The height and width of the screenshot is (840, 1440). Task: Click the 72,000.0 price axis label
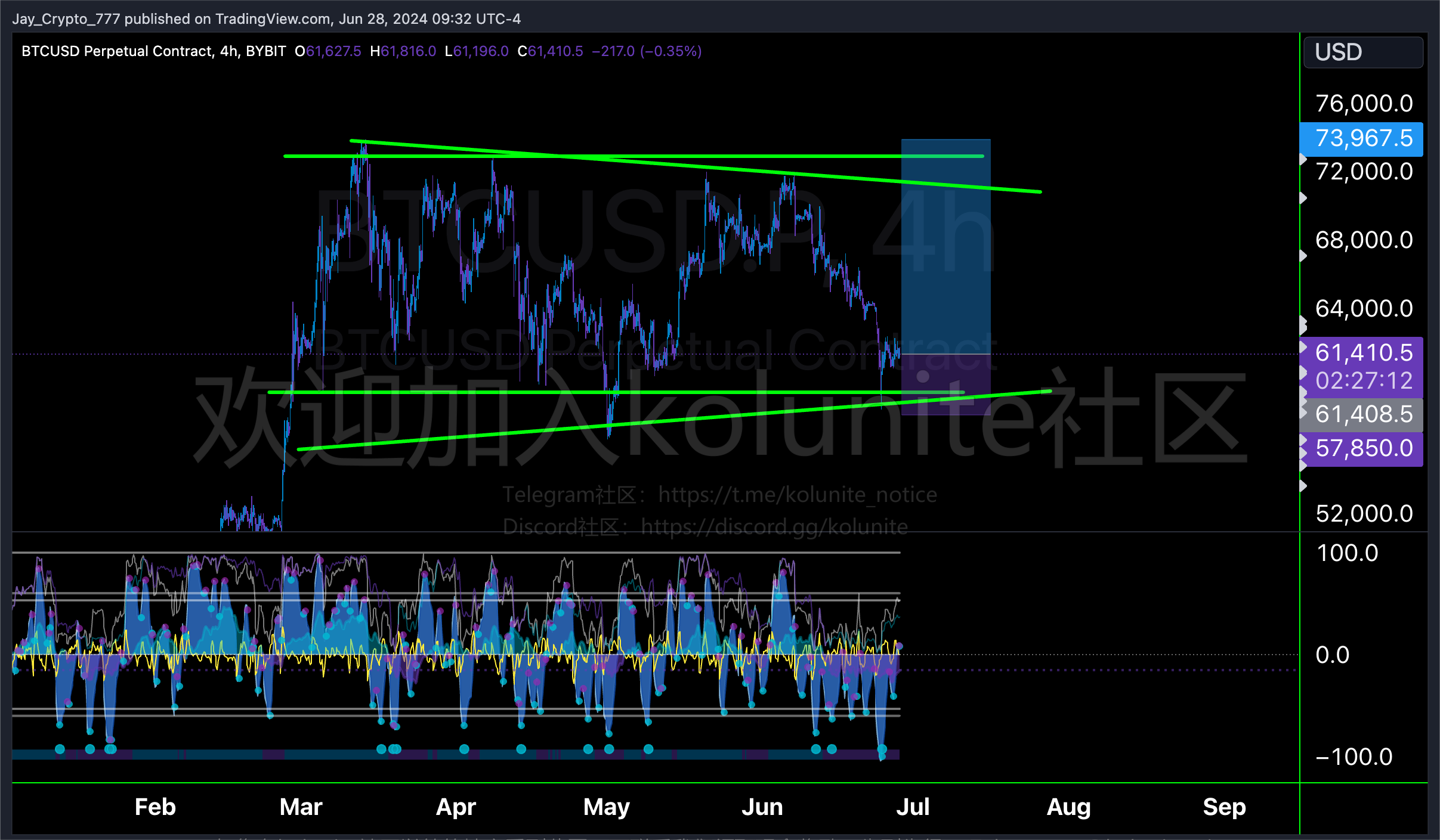[1364, 172]
